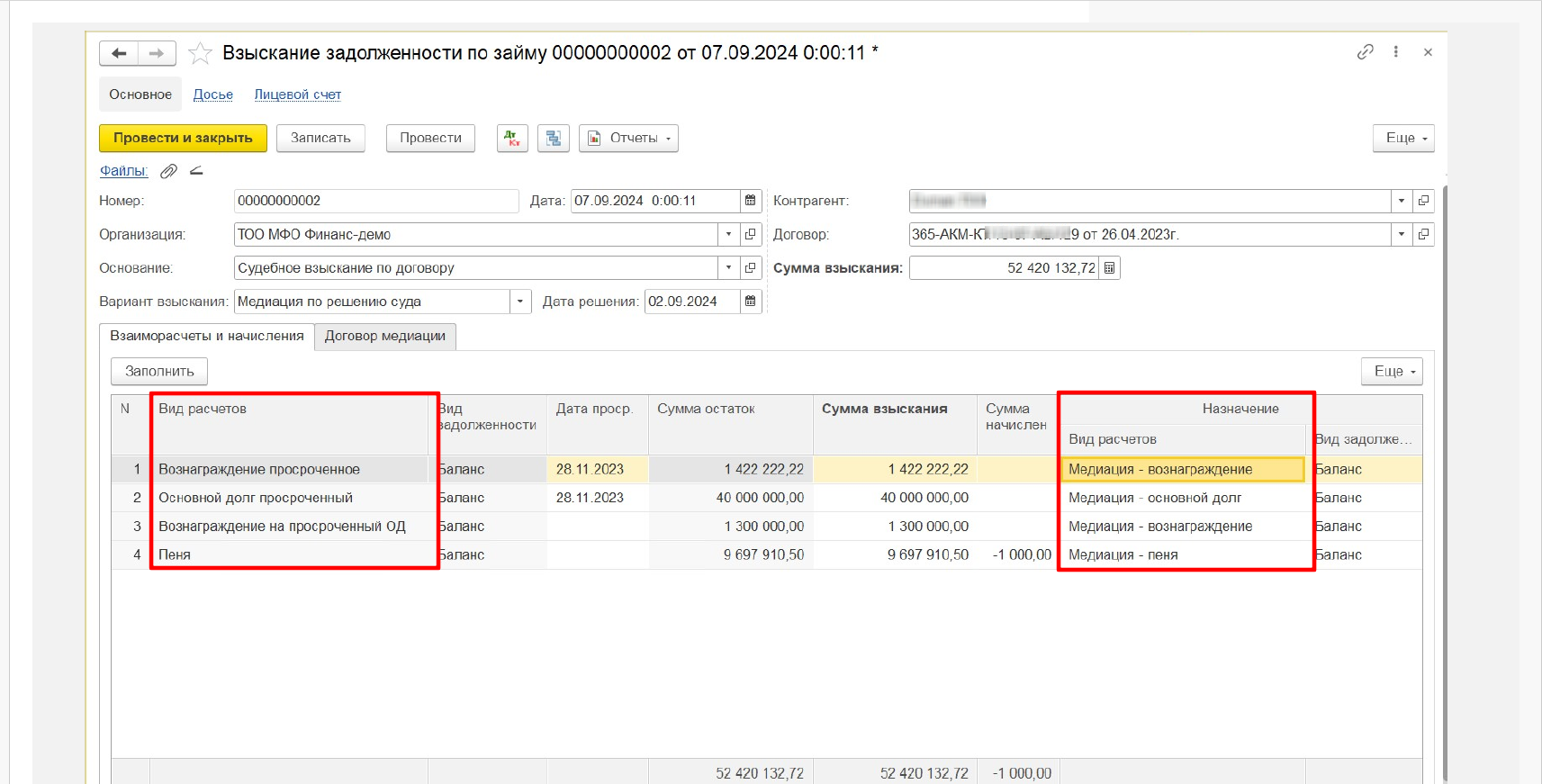This screenshot has height=784, width=1542.
Task: Go forward with the right arrow button
Action: coord(157,53)
